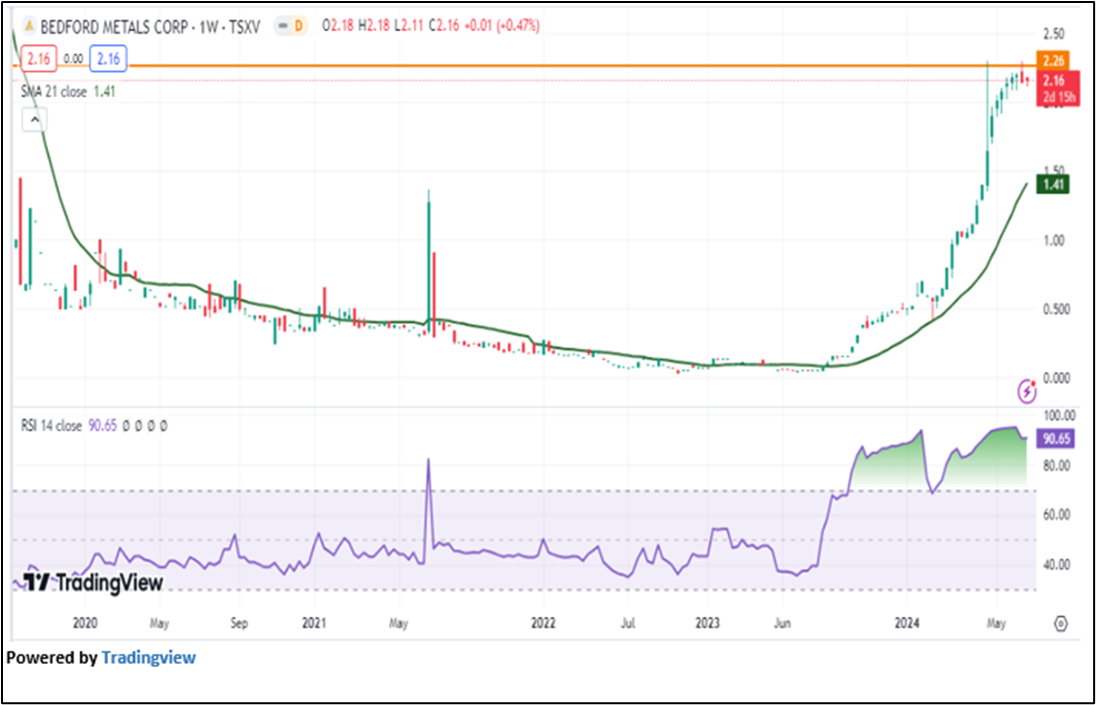Click the red 2.16 current price label
Viewport: 1096px width, 705px height.
click(1058, 88)
